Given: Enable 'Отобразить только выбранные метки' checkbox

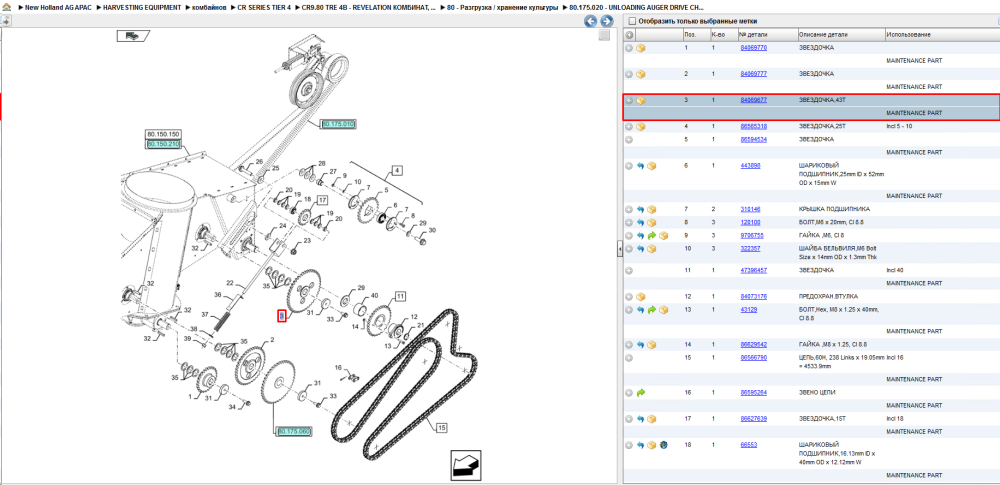Looking at the screenshot, I should click(633, 21).
